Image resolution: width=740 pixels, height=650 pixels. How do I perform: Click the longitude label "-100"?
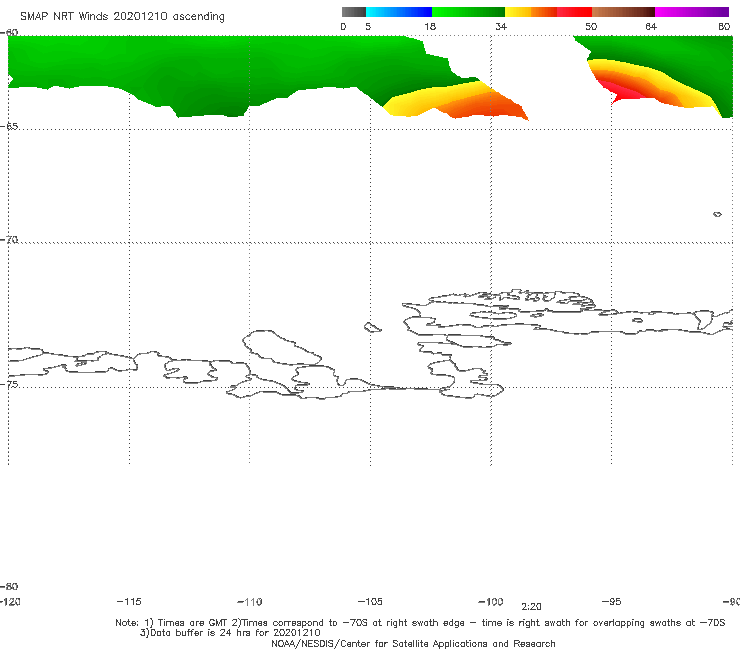(x=491, y=601)
